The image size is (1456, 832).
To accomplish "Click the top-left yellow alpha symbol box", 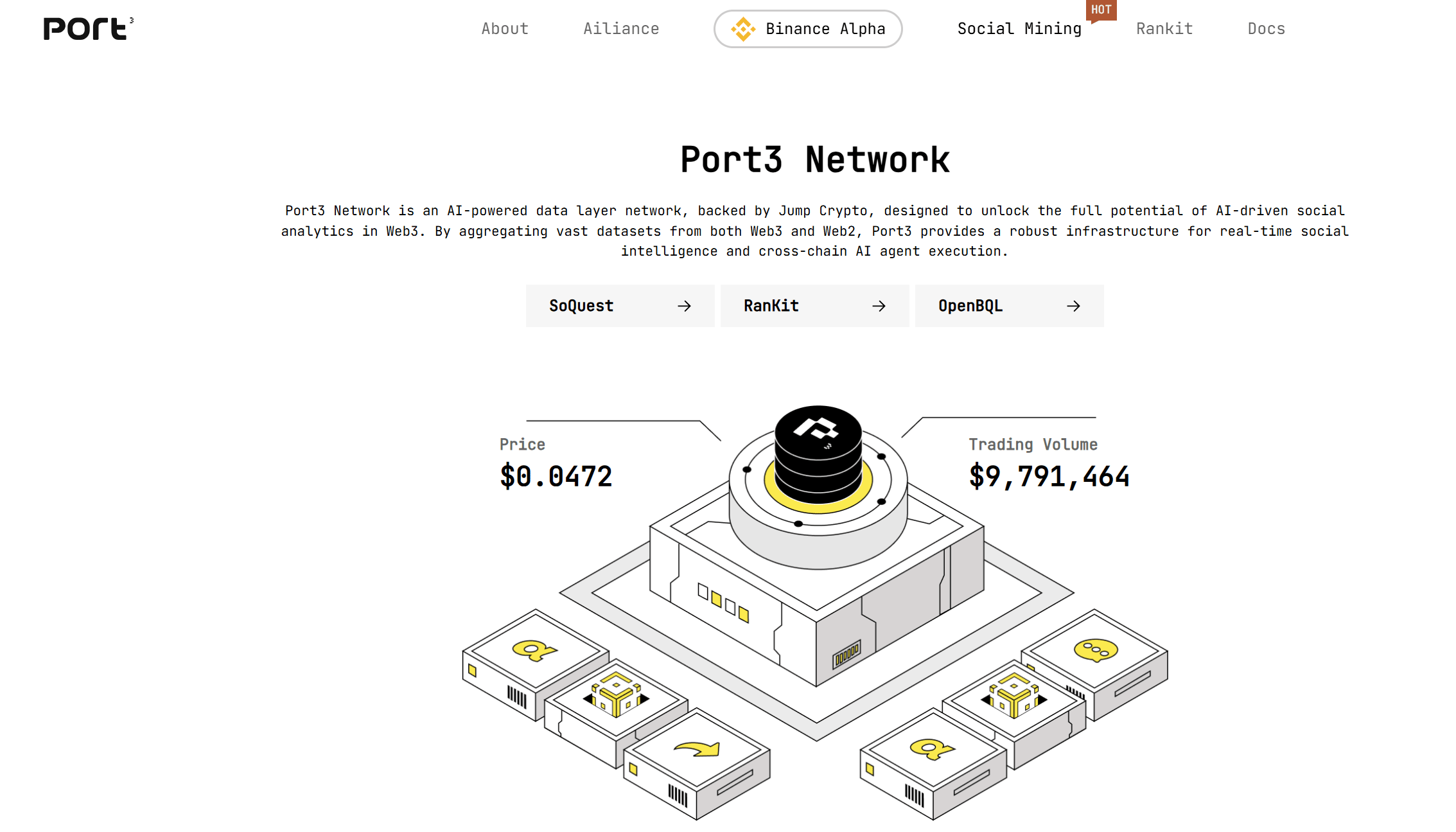I will point(534,650).
